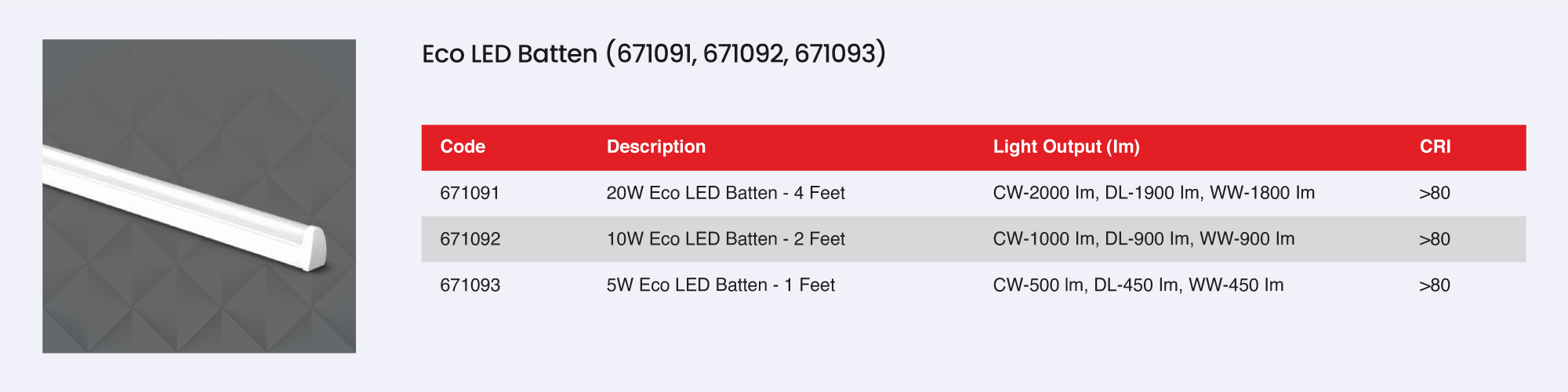Viewport: 1568px width, 392px height.
Task: Click the CRI >80 value for 671092
Action: (x=1434, y=239)
